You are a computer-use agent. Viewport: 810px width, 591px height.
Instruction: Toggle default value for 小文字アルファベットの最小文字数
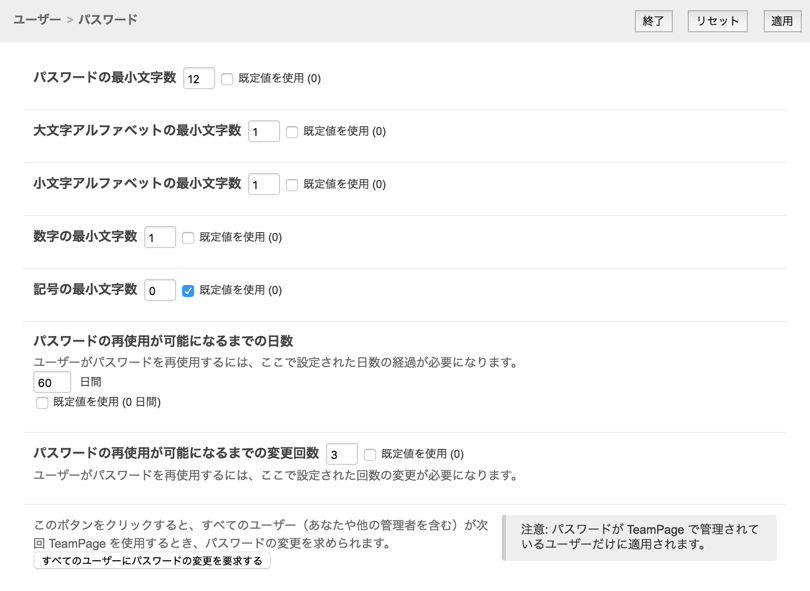tap(292, 184)
